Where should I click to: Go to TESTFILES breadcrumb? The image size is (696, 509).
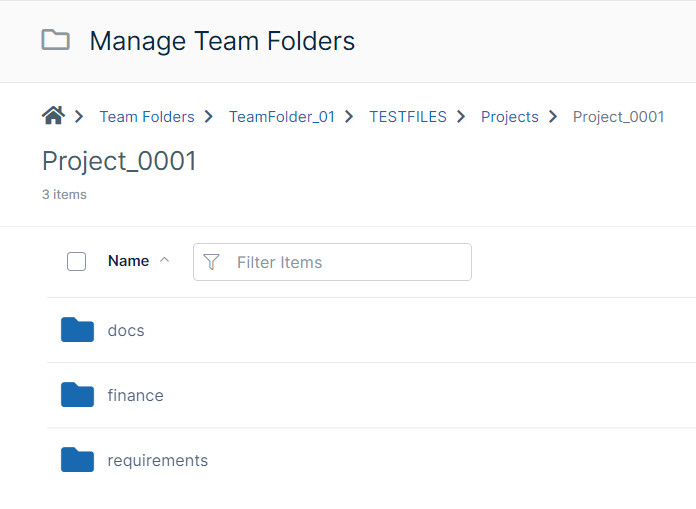tap(408, 117)
